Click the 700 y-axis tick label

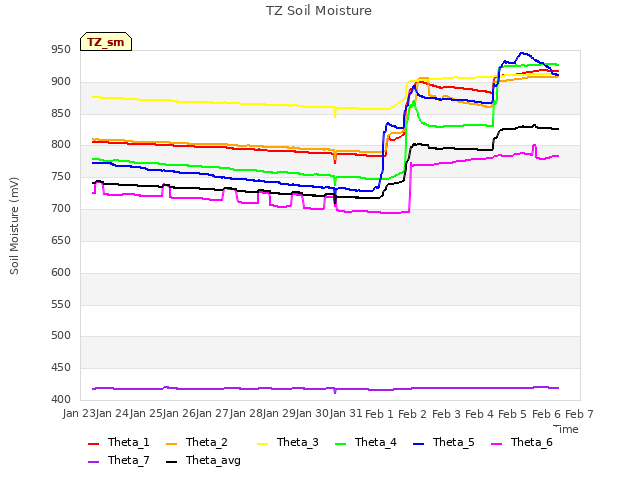(61, 209)
